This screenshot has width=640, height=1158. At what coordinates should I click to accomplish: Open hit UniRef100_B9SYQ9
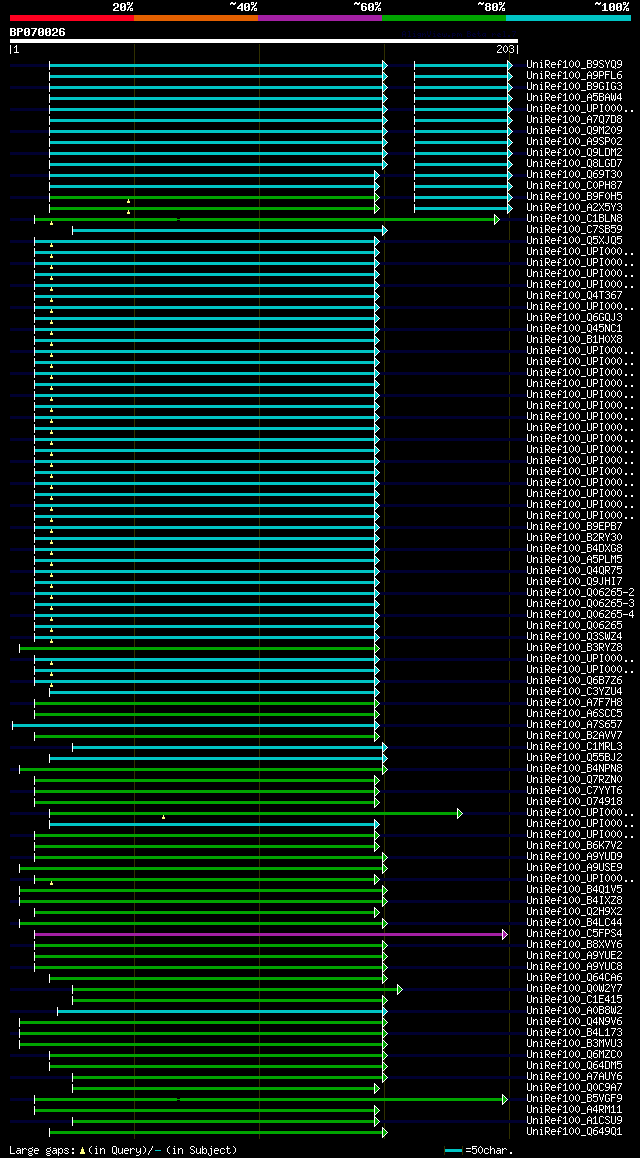(574, 64)
